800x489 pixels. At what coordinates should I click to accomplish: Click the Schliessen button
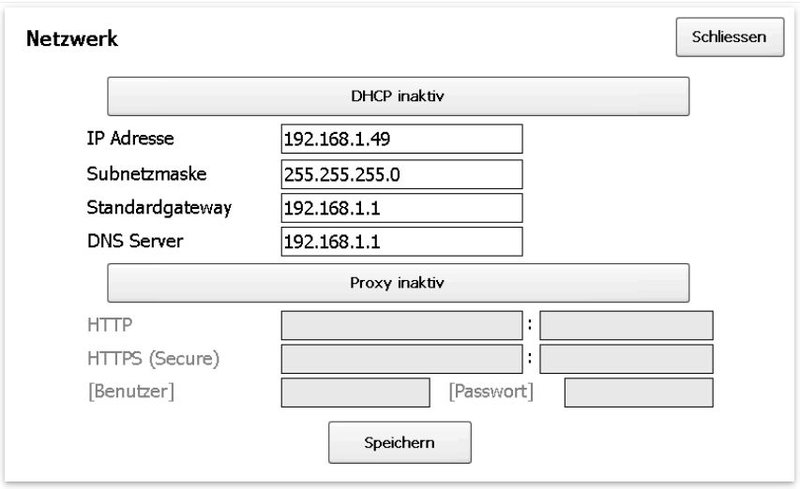coord(730,37)
